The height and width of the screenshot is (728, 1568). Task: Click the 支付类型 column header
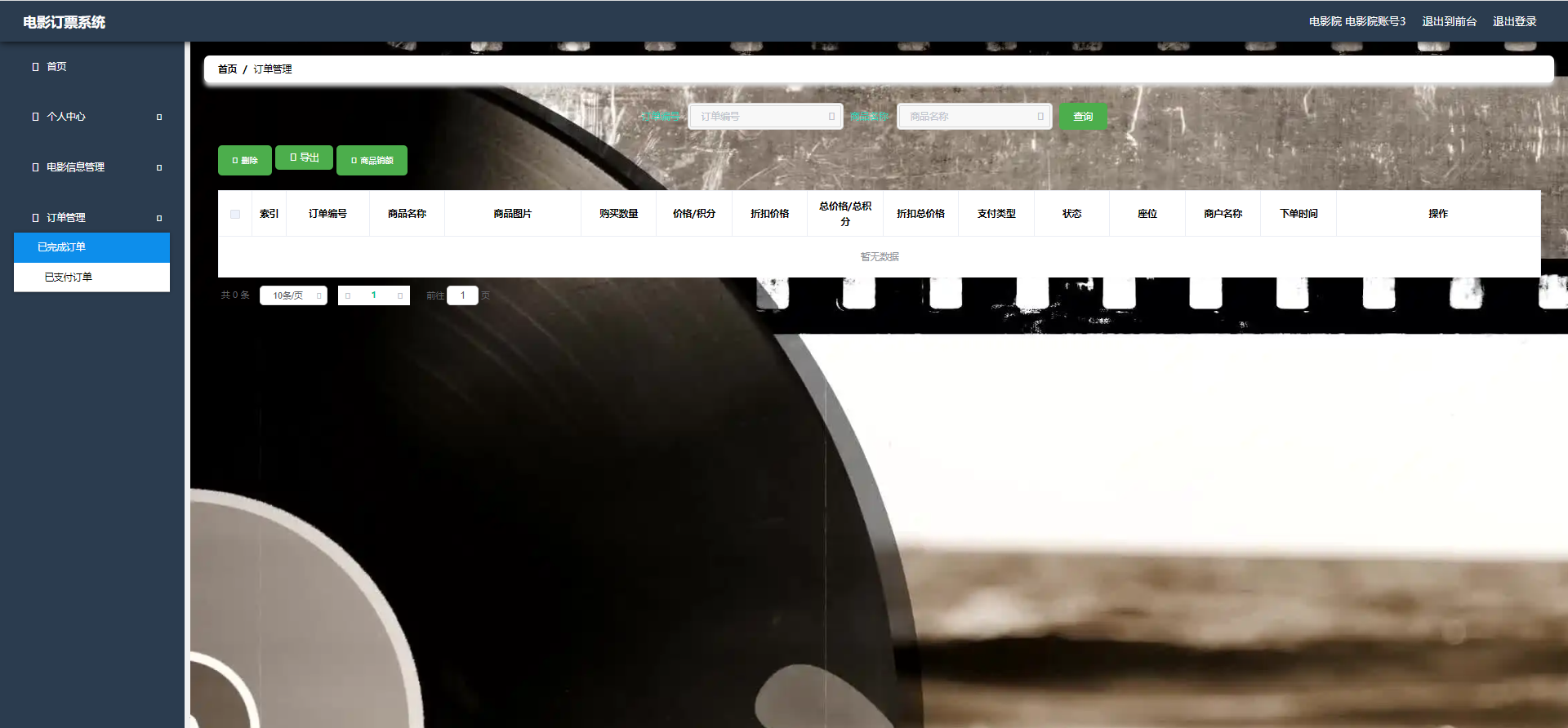coord(996,214)
